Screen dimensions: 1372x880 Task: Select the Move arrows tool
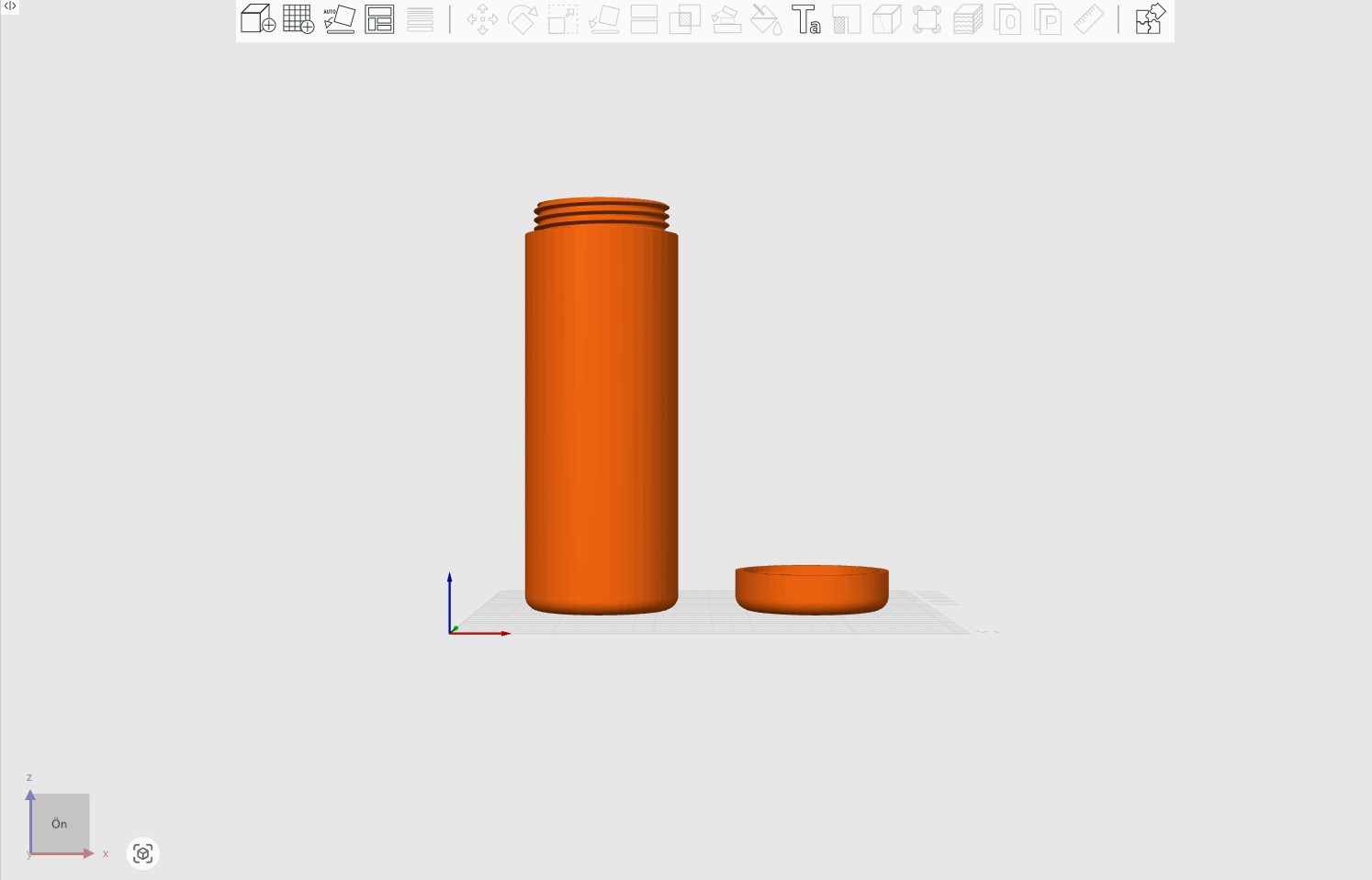click(482, 19)
